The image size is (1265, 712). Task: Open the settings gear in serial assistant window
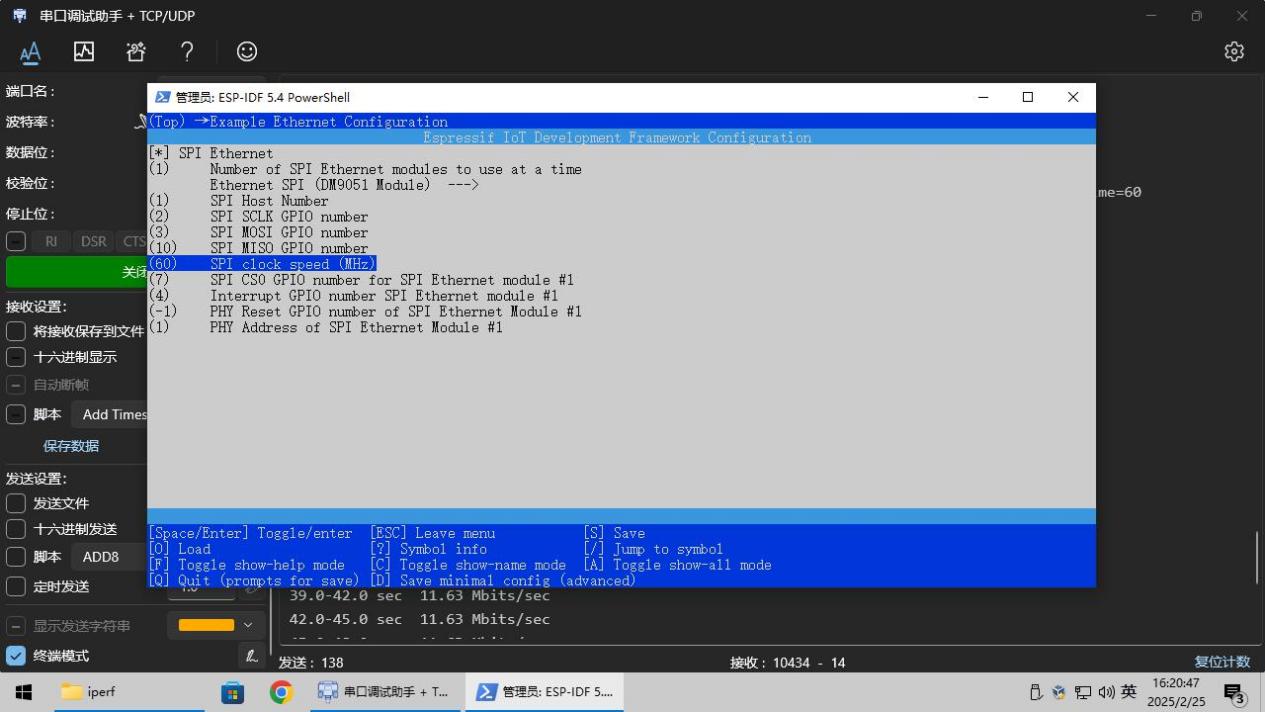[1234, 51]
